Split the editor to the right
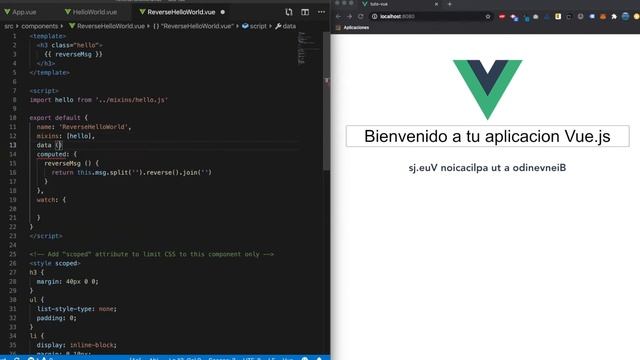The image size is (640, 360). [305, 12]
